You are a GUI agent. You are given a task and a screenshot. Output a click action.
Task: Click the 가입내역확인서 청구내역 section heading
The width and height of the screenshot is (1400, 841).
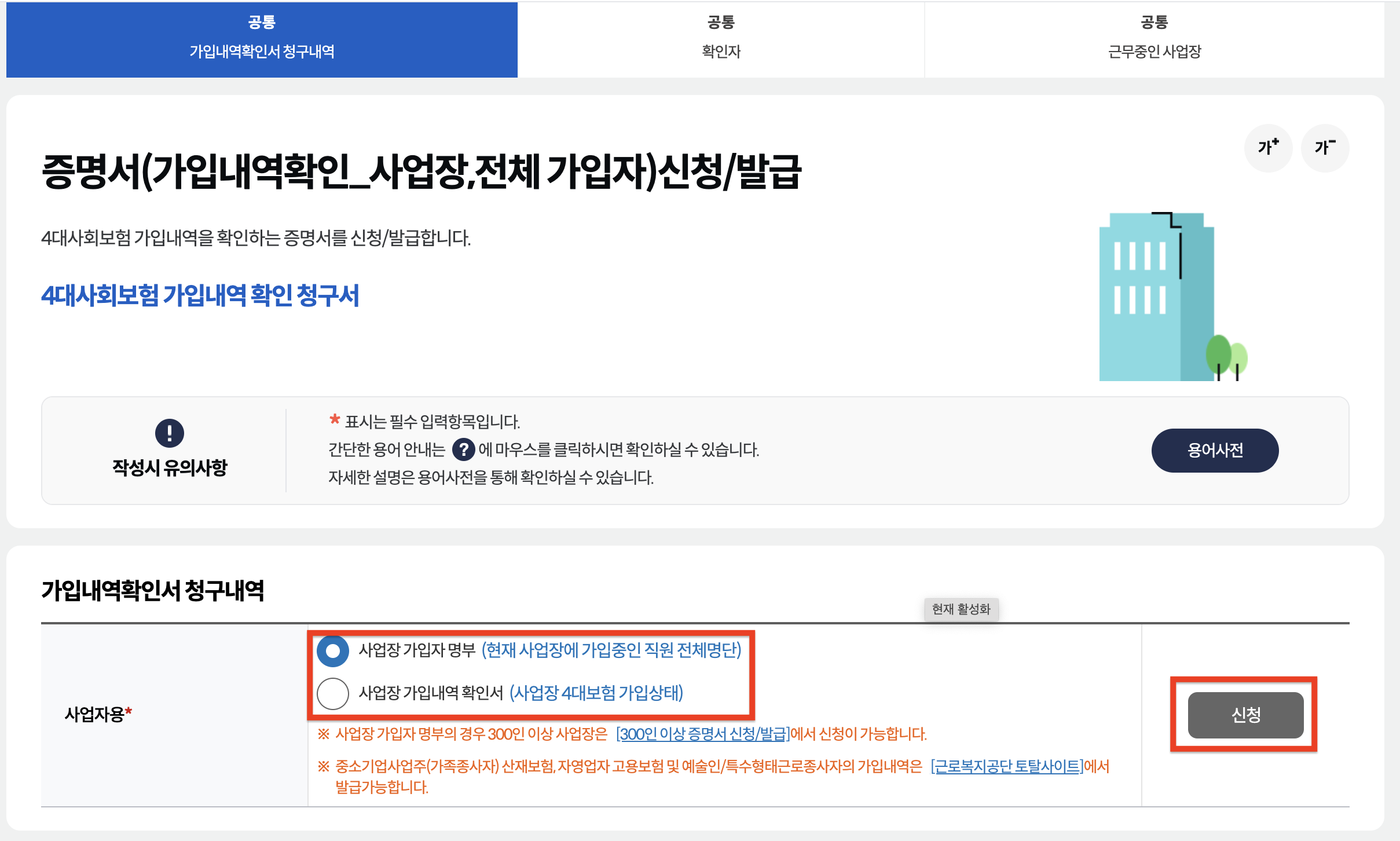click(x=153, y=591)
